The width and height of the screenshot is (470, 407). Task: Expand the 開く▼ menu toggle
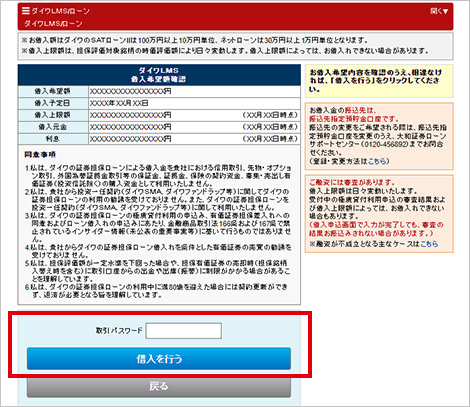coord(439,11)
